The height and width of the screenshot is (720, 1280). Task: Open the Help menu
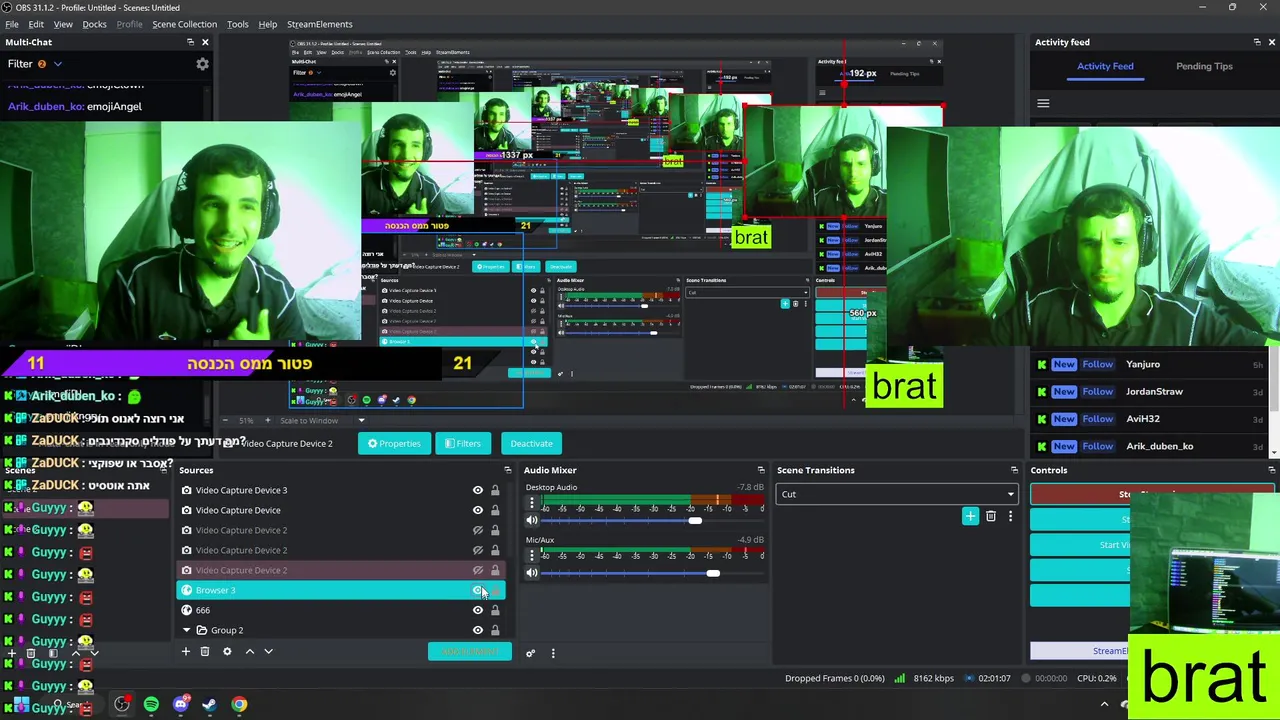click(x=267, y=24)
